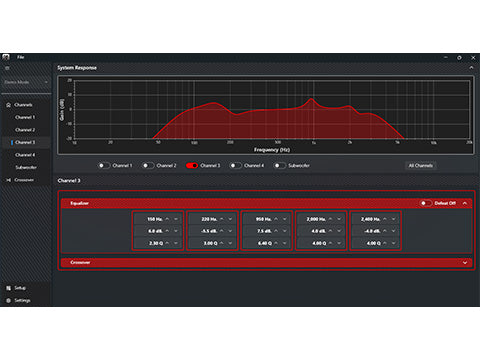The height and width of the screenshot is (360, 480).
Task: Open the hamburger menu in the sidebar
Action: 7,68
